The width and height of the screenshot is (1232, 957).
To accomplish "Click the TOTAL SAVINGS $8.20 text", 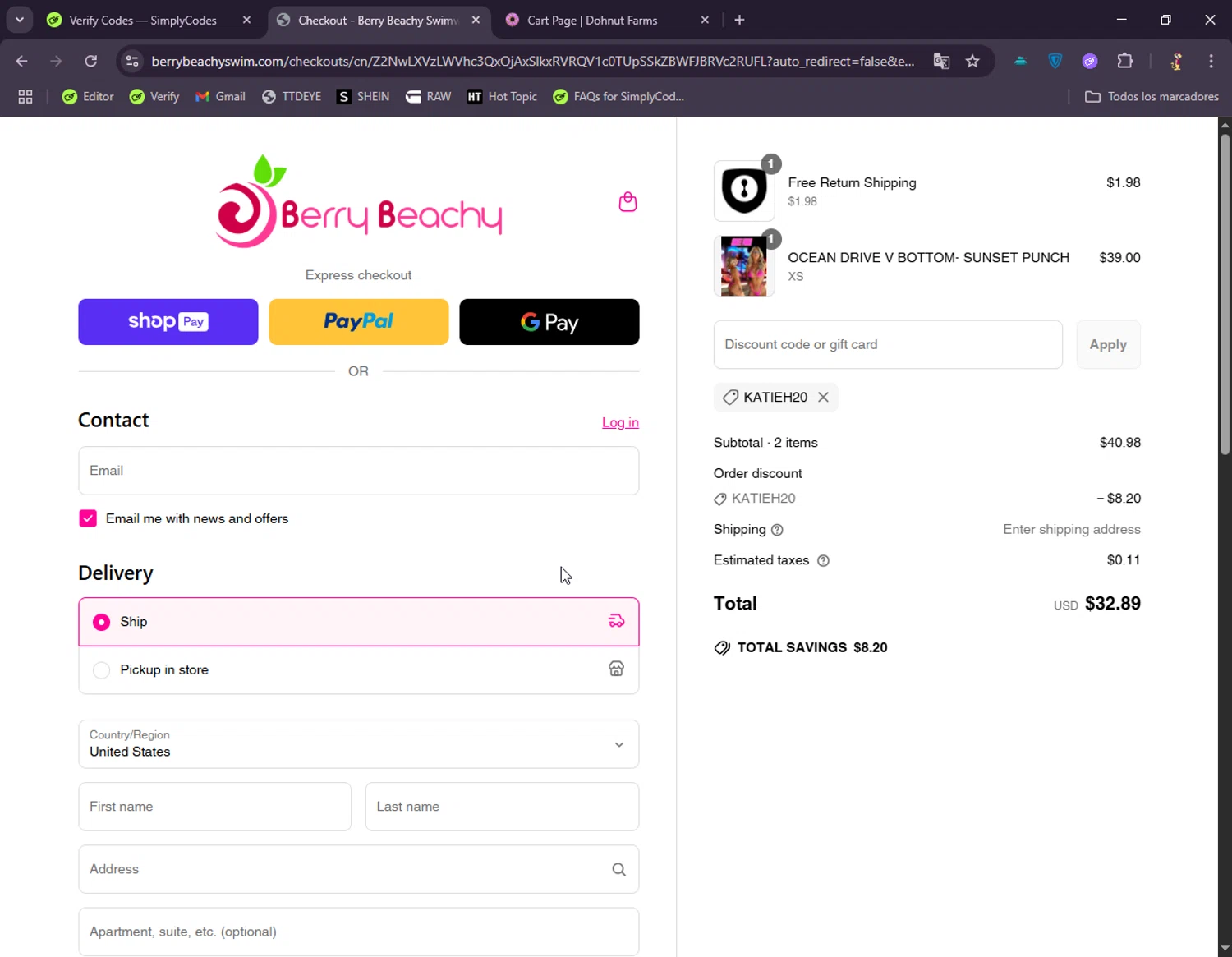I will 811,647.
